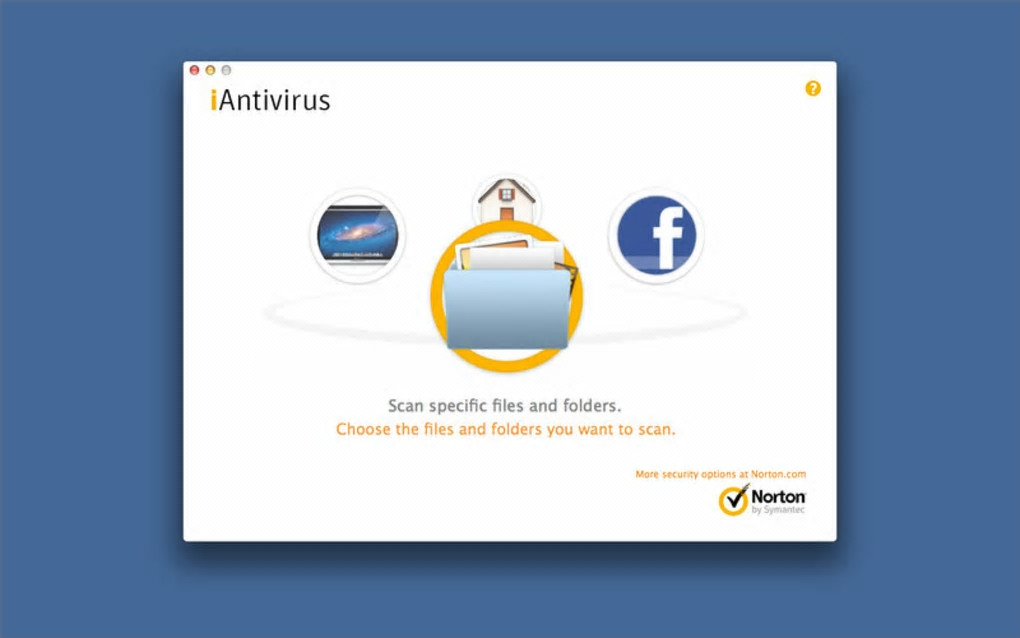The width and height of the screenshot is (1020, 638).
Task: Click 'Choose the files and folders you want to scan.'
Action: coord(505,429)
